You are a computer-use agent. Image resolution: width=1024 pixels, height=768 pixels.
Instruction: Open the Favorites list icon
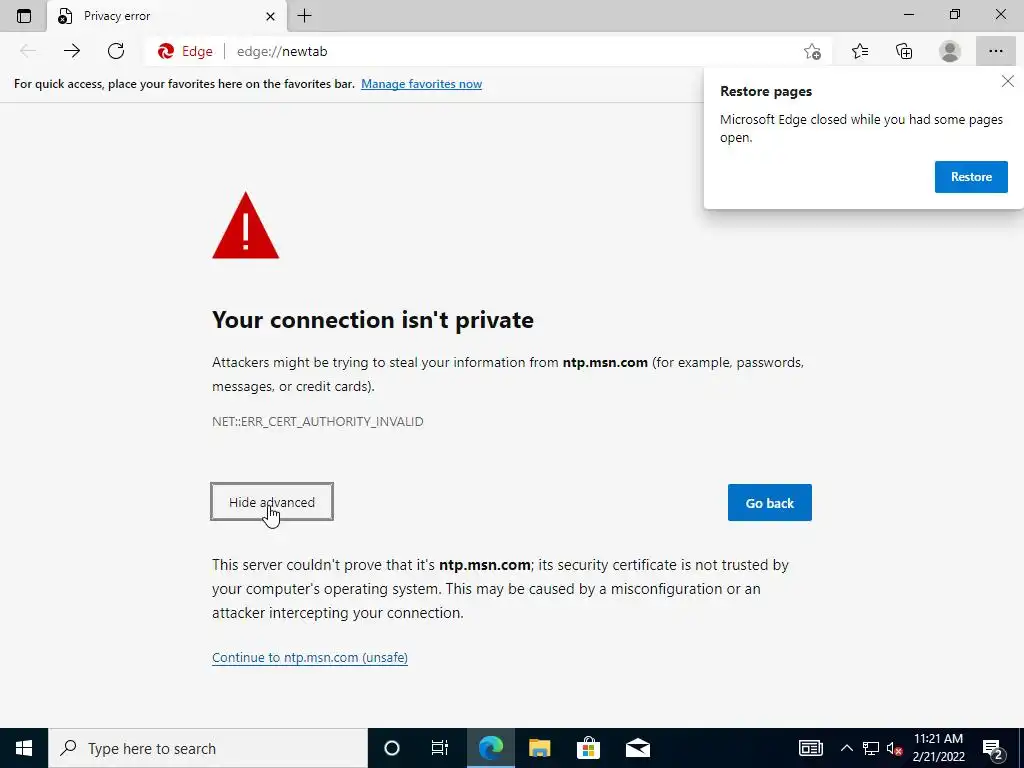[860, 51]
